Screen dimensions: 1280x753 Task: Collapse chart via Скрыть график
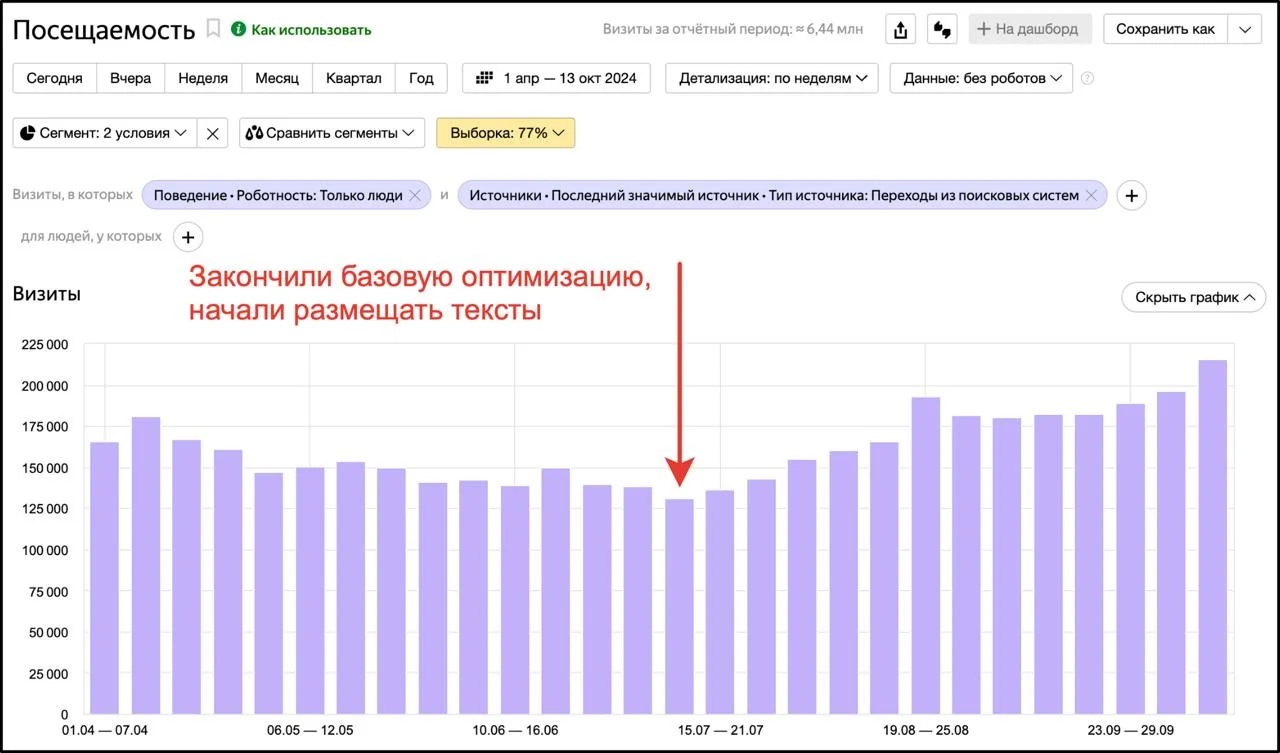point(1194,297)
